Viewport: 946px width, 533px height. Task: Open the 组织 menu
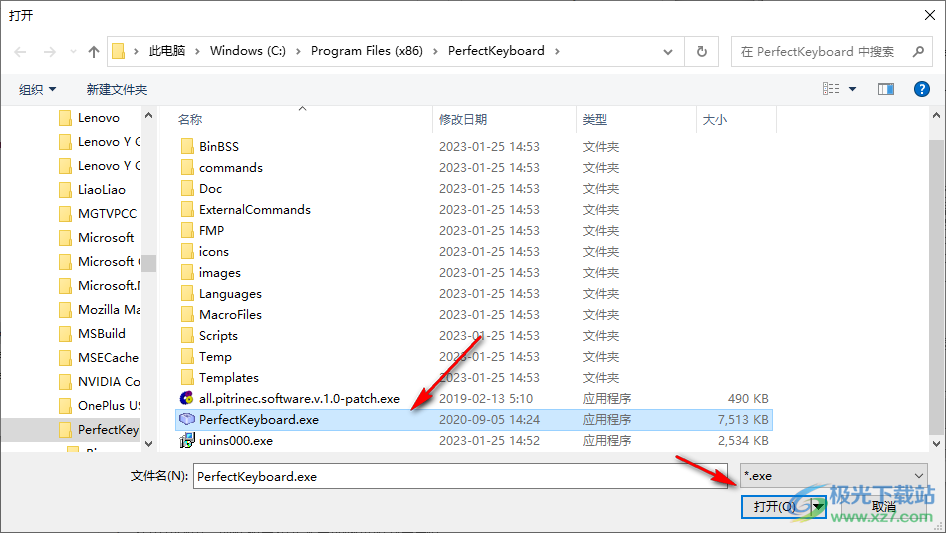tap(37, 89)
